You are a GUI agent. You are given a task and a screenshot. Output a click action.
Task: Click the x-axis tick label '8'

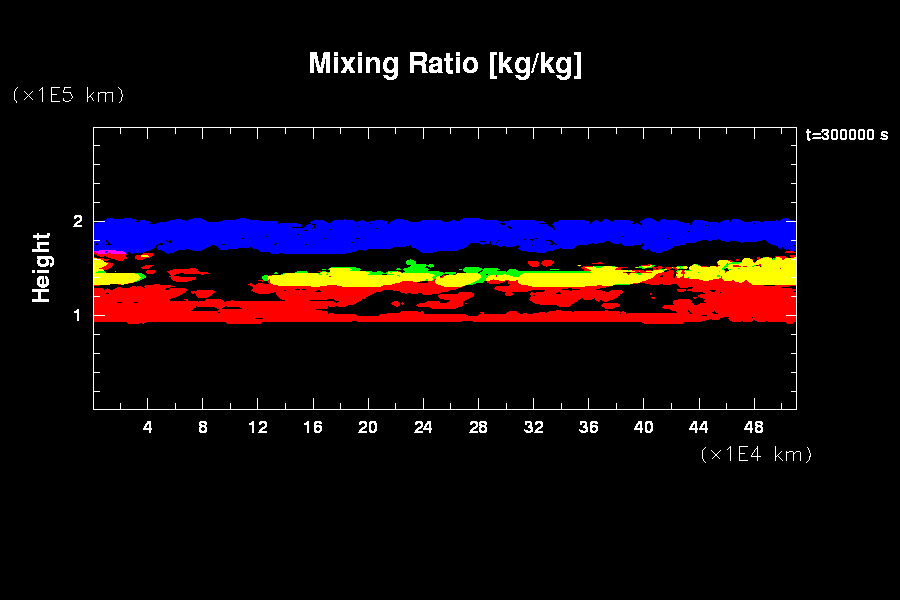click(x=203, y=427)
